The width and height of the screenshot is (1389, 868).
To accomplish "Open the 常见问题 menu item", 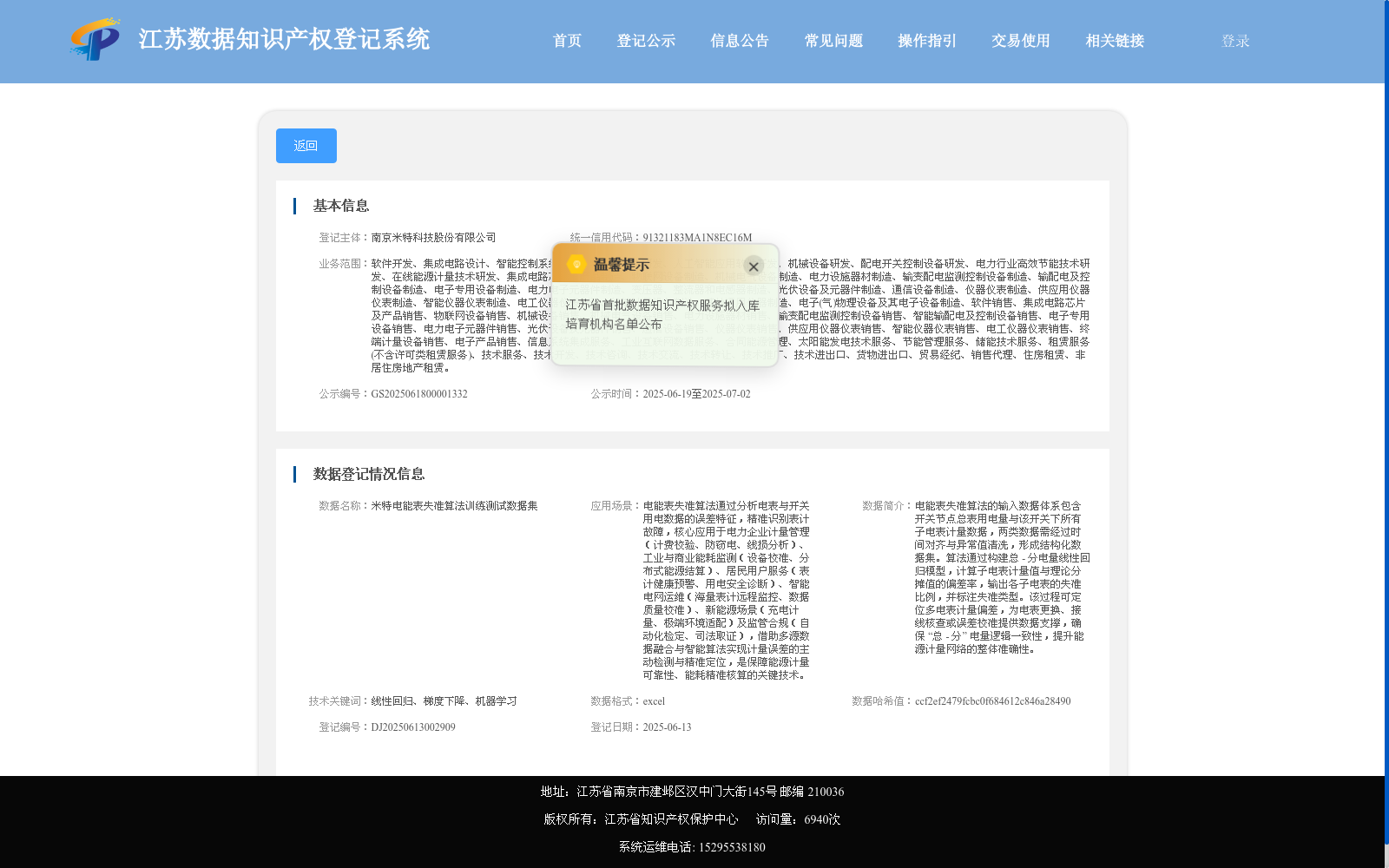I will coord(833,41).
